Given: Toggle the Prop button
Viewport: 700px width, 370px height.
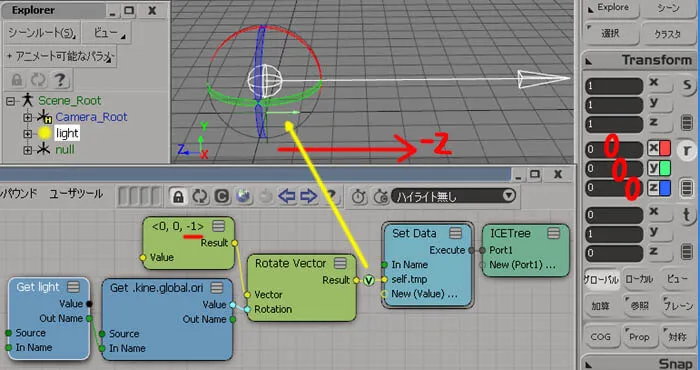Looking at the screenshot, I should coord(639,337).
